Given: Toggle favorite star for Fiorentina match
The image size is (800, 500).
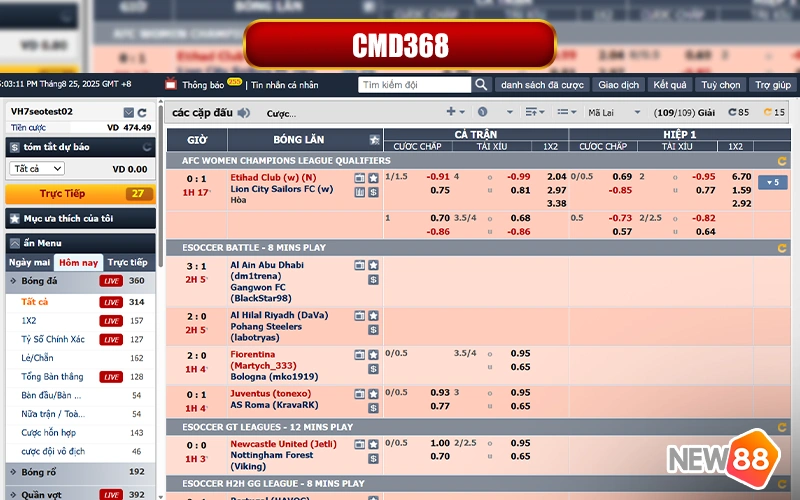Looking at the screenshot, I should (373, 355).
